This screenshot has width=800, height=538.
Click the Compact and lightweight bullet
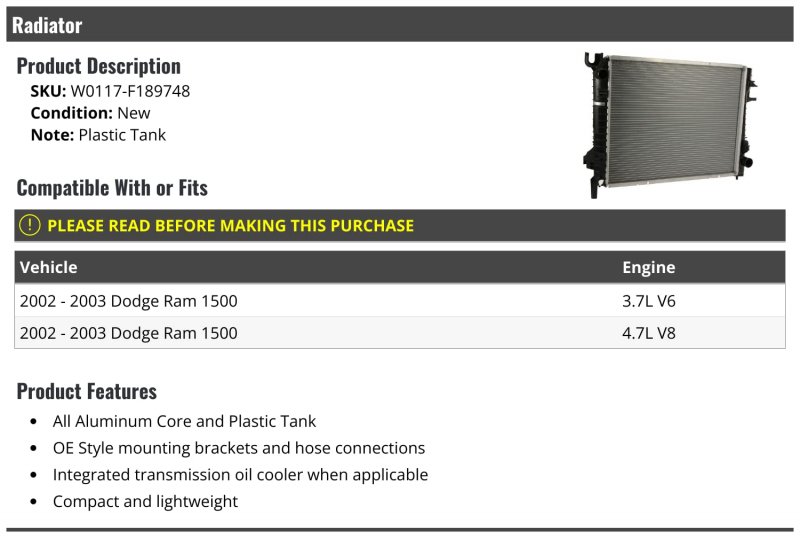pos(145,501)
